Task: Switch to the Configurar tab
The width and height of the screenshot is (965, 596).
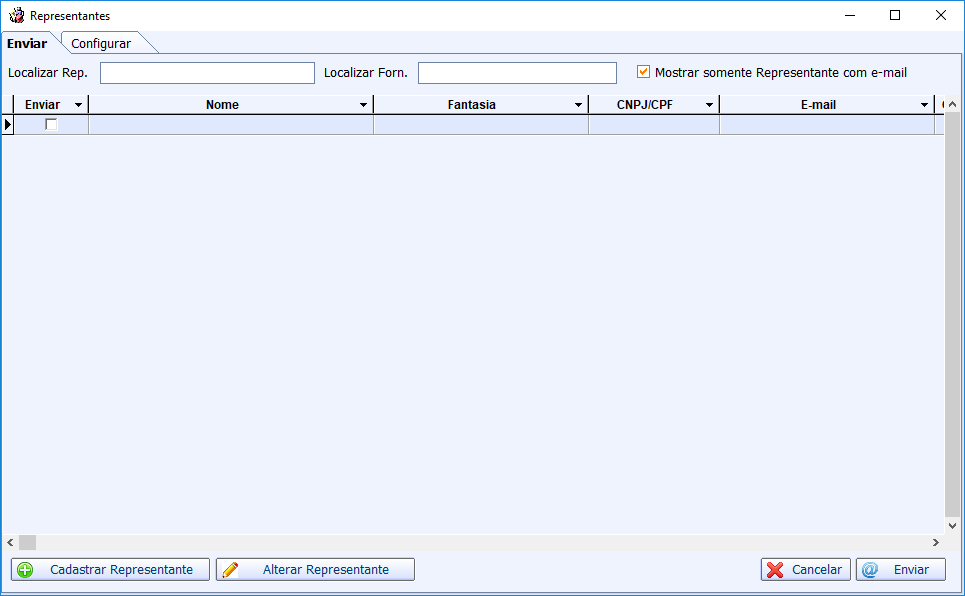Action: click(101, 44)
